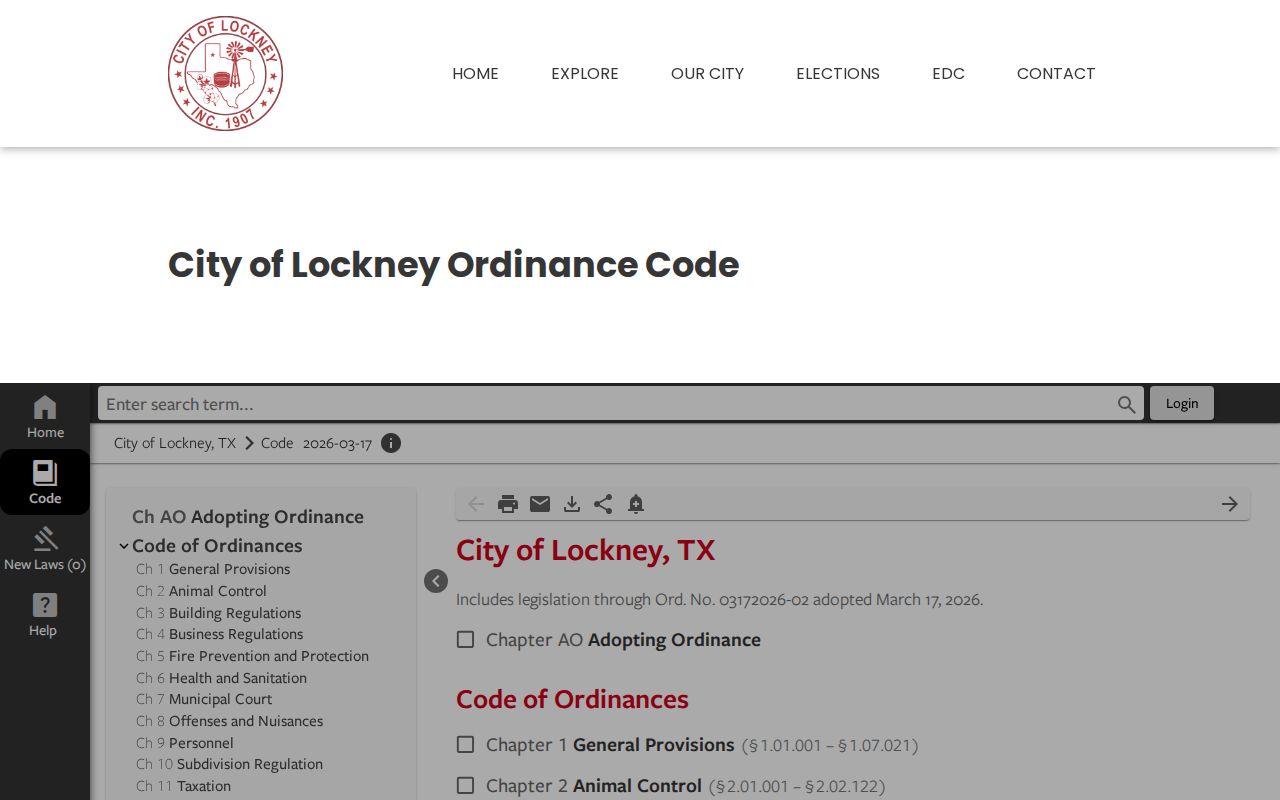
Task: Select Ch 4 Business Regulations in tree
Action: pos(219,634)
